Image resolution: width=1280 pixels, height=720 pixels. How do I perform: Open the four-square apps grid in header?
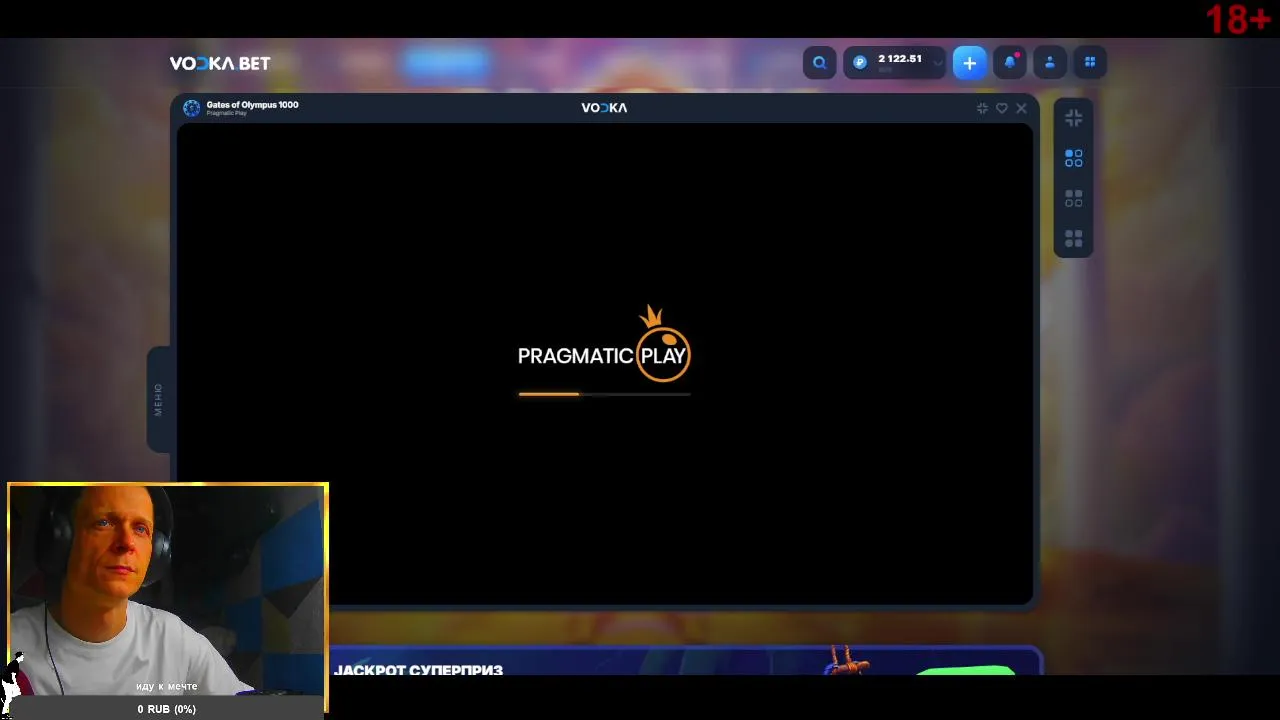coord(1090,63)
